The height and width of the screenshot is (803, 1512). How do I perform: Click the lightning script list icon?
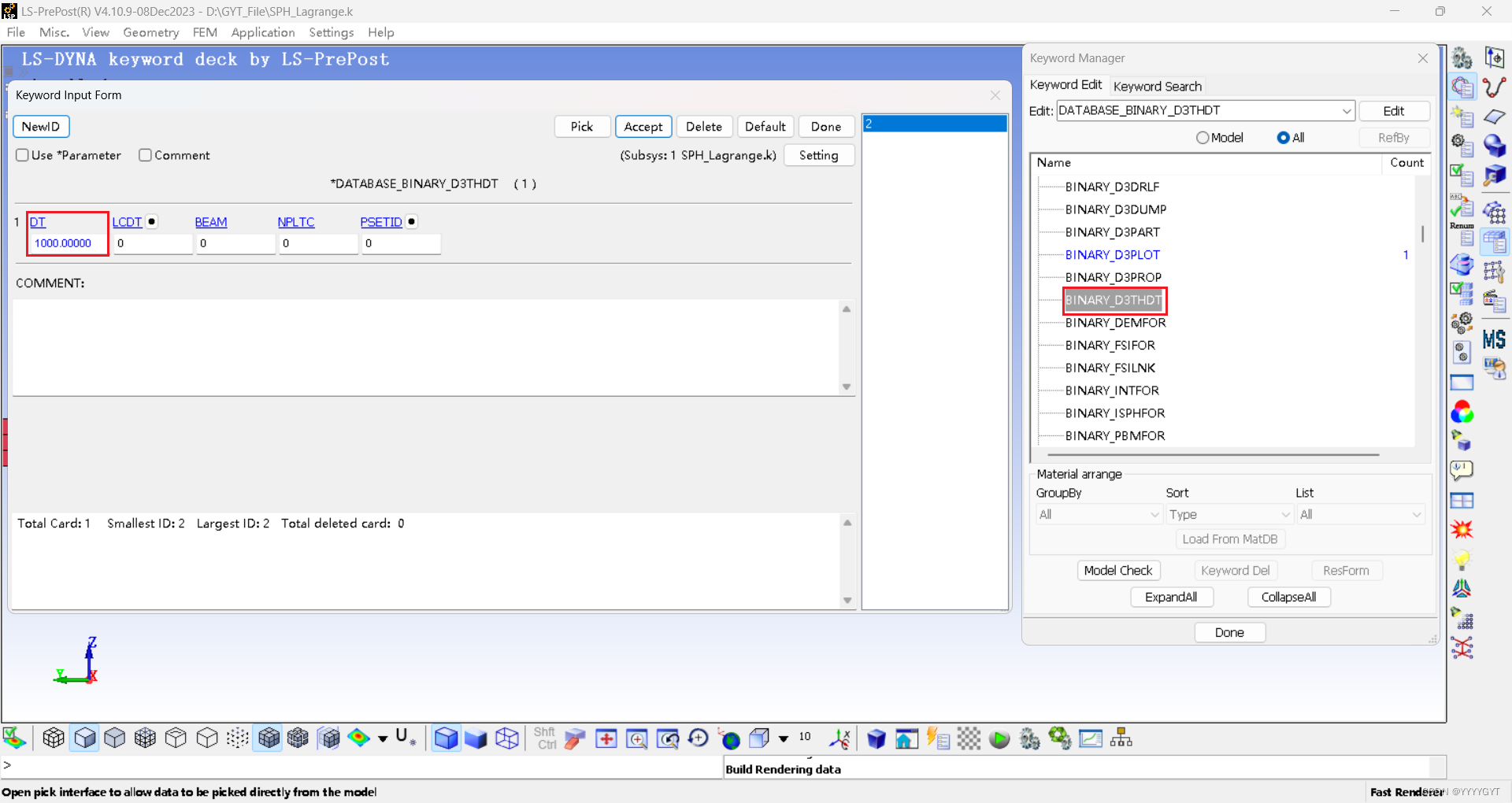(x=937, y=738)
